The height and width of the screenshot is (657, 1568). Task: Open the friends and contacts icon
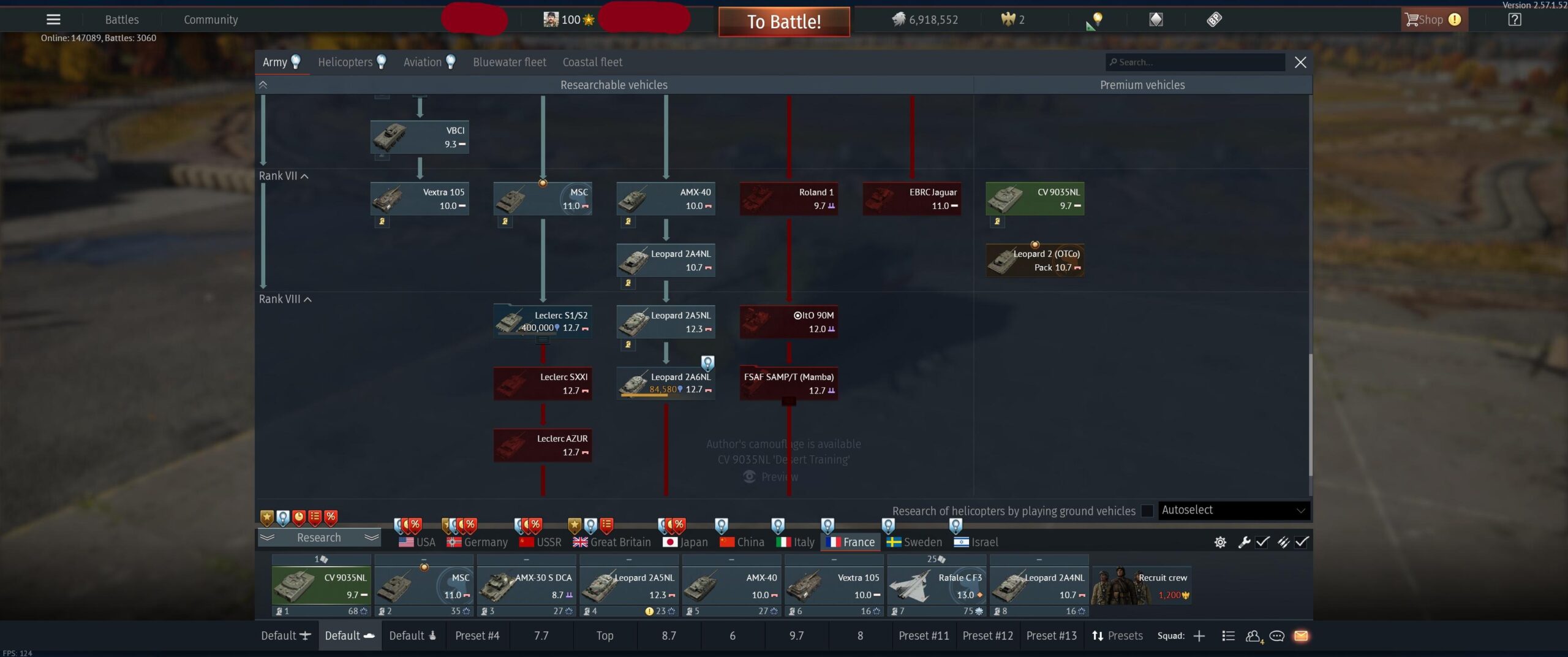pos(1254,636)
